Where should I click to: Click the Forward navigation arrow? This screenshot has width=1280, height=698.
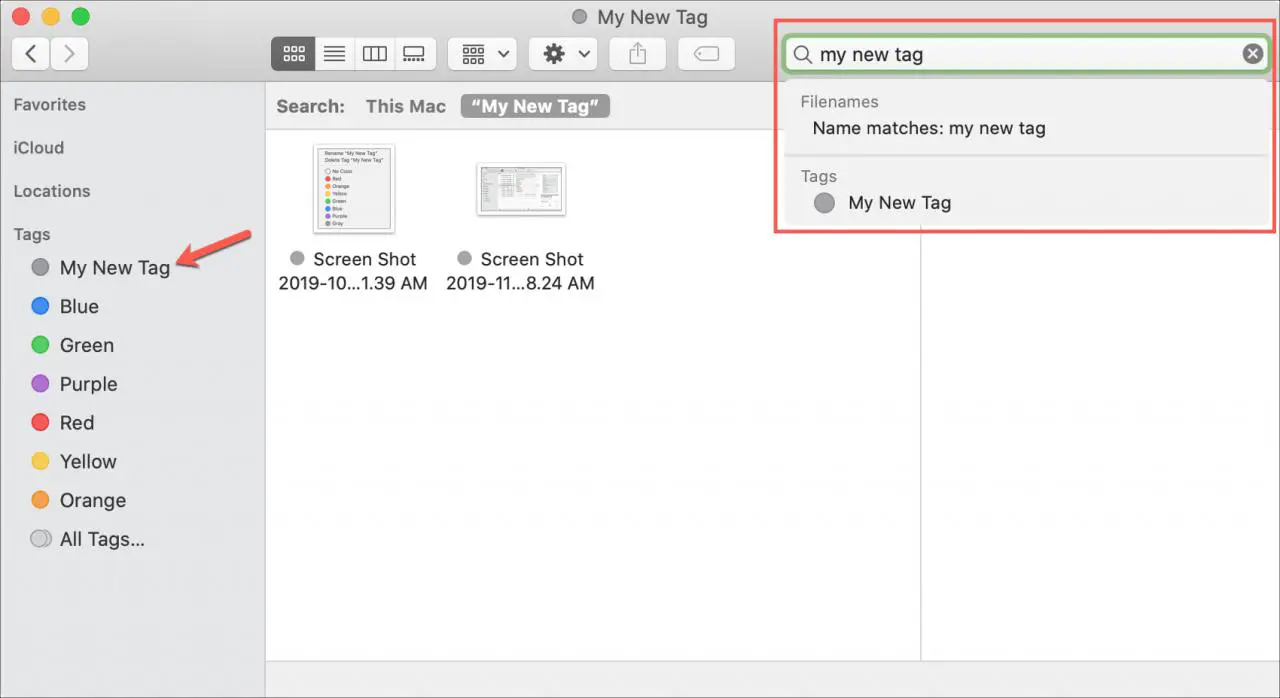click(x=69, y=54)
